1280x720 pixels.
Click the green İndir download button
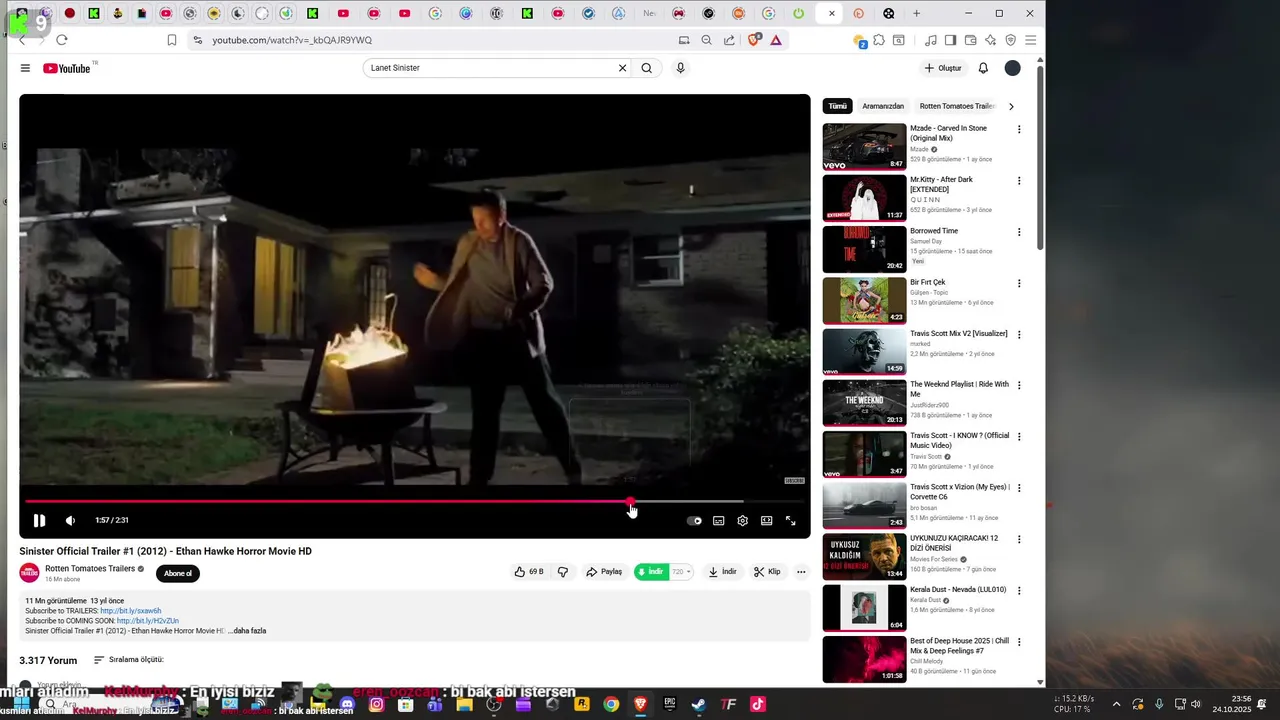(x=652, y=572)
